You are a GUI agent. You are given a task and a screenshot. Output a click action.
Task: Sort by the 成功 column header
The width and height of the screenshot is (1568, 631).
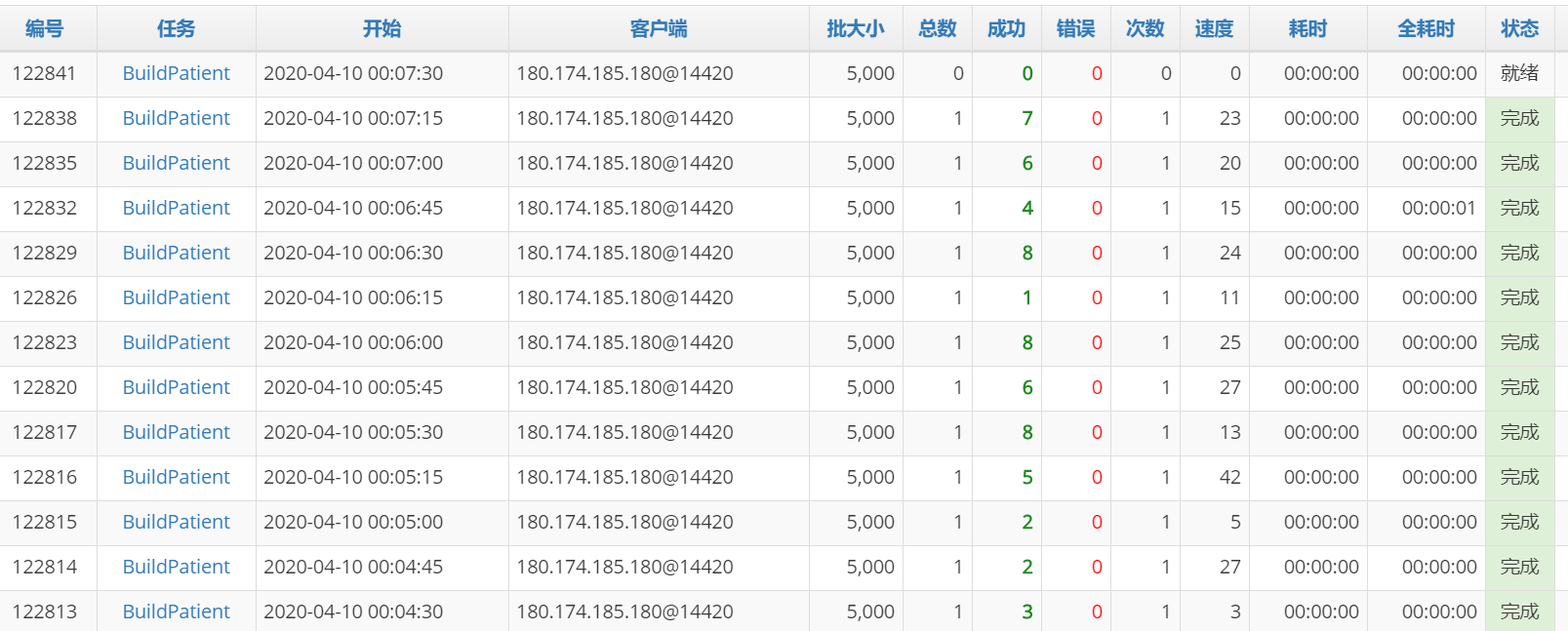[x=1007, y=29]
